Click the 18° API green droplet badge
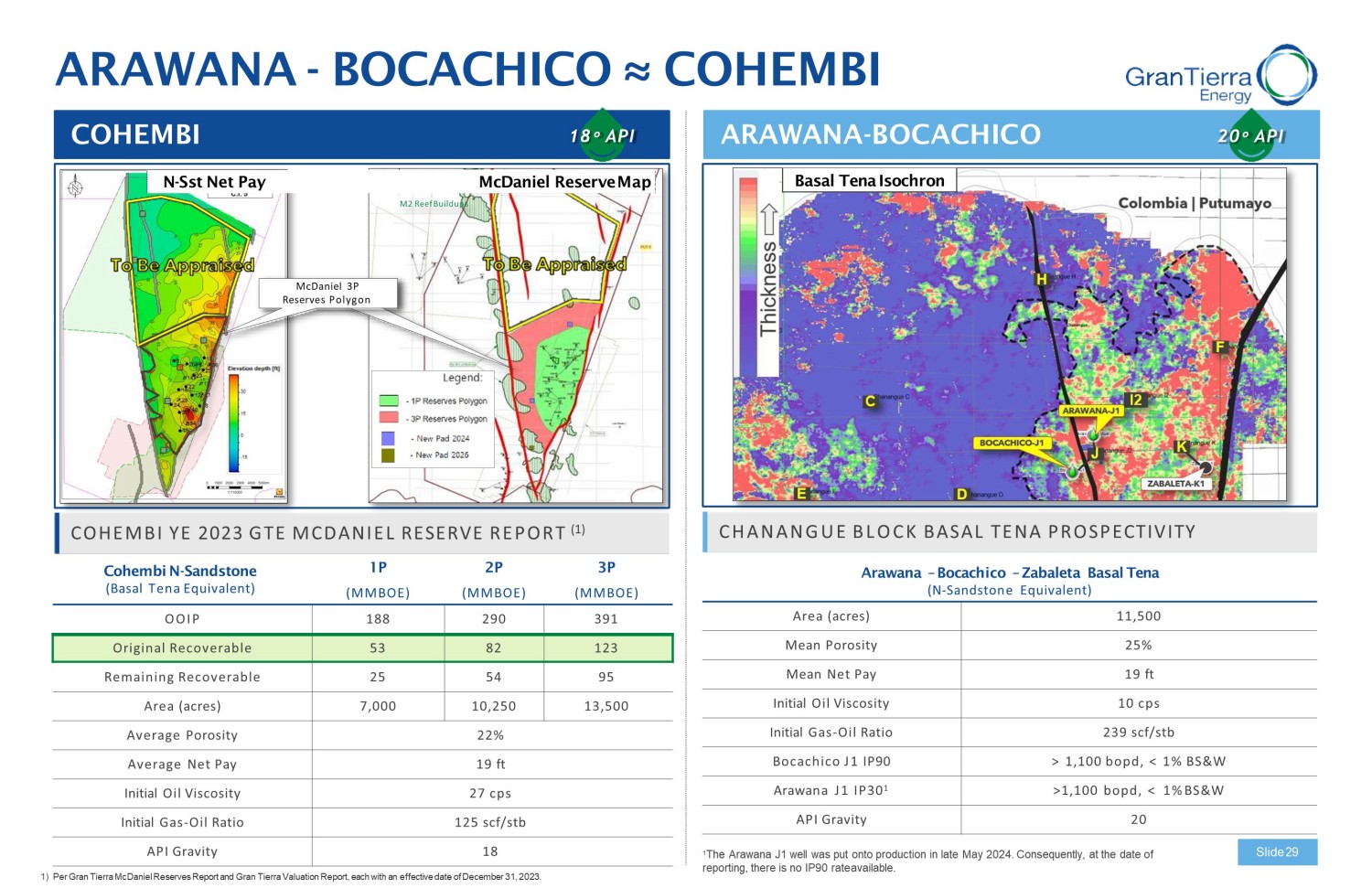Image resolution: width=1372 pixels, height=888 pixels. [x=603, y=135]
